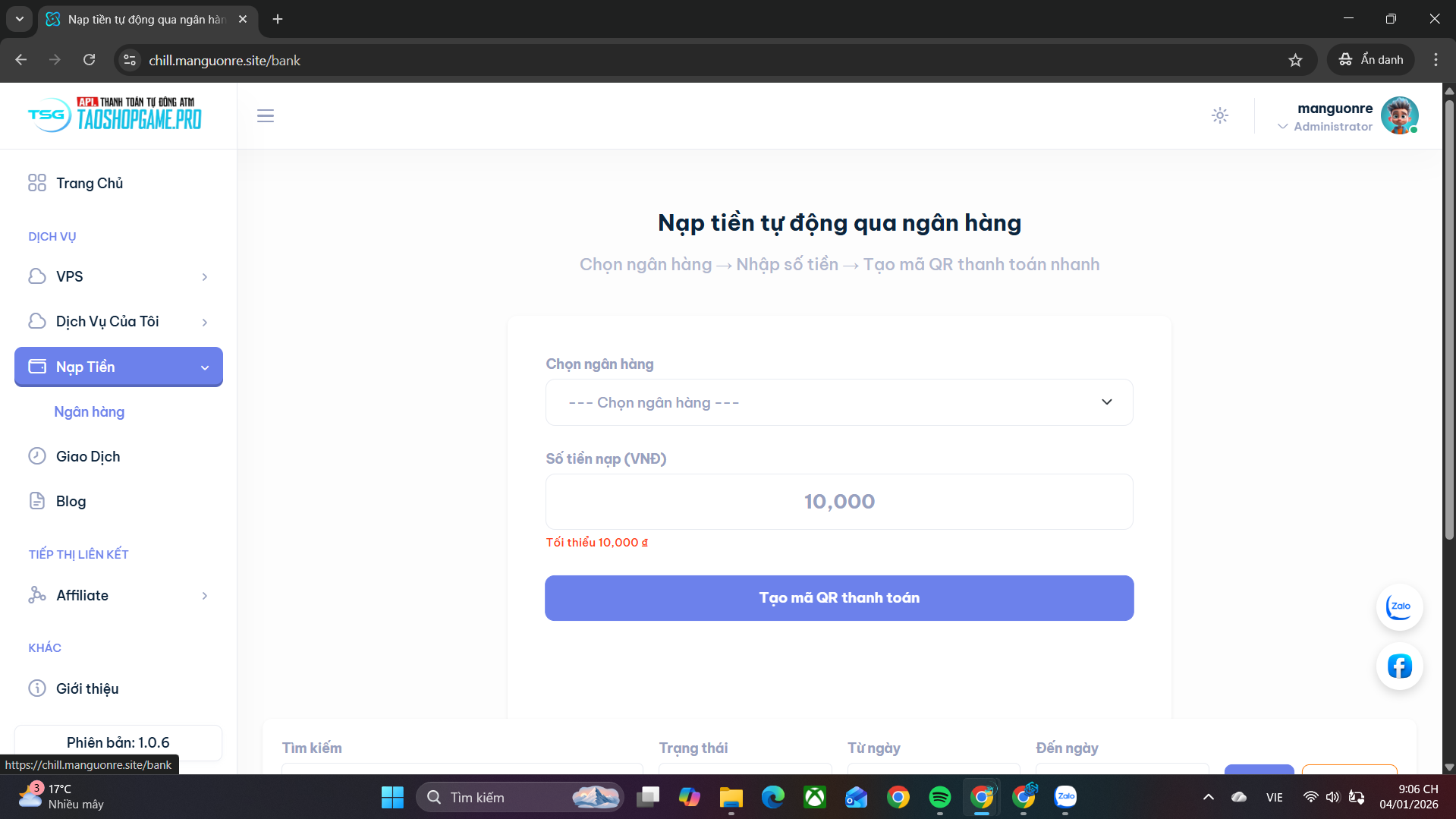
Task: Expand the VPS submenu
Action: point(118,277)
